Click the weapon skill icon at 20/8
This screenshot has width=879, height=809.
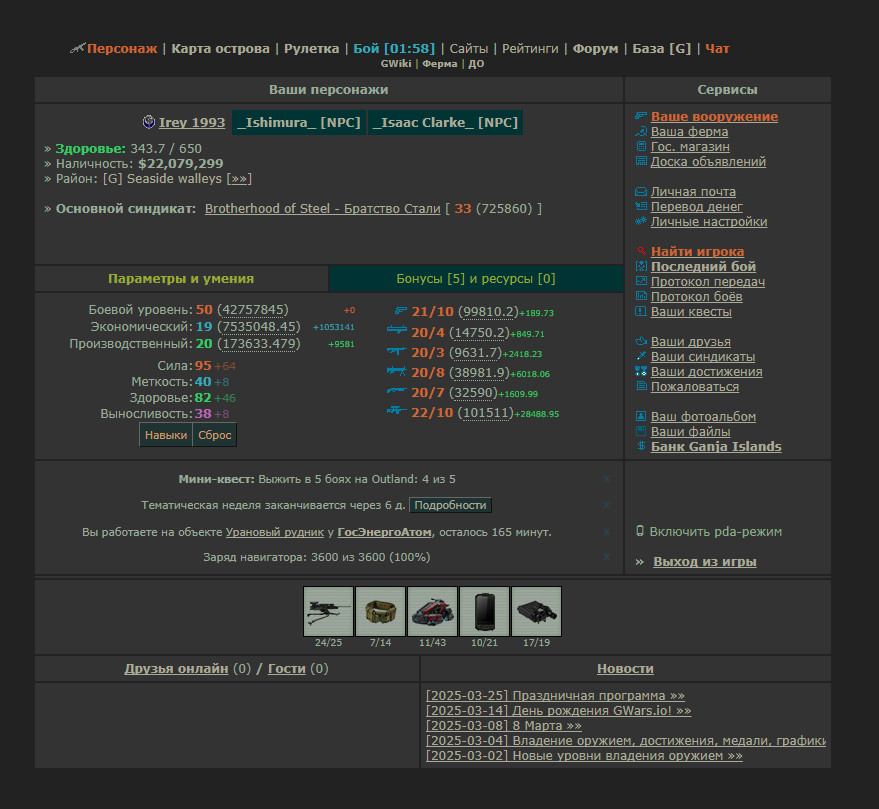(x=397, y=371)
